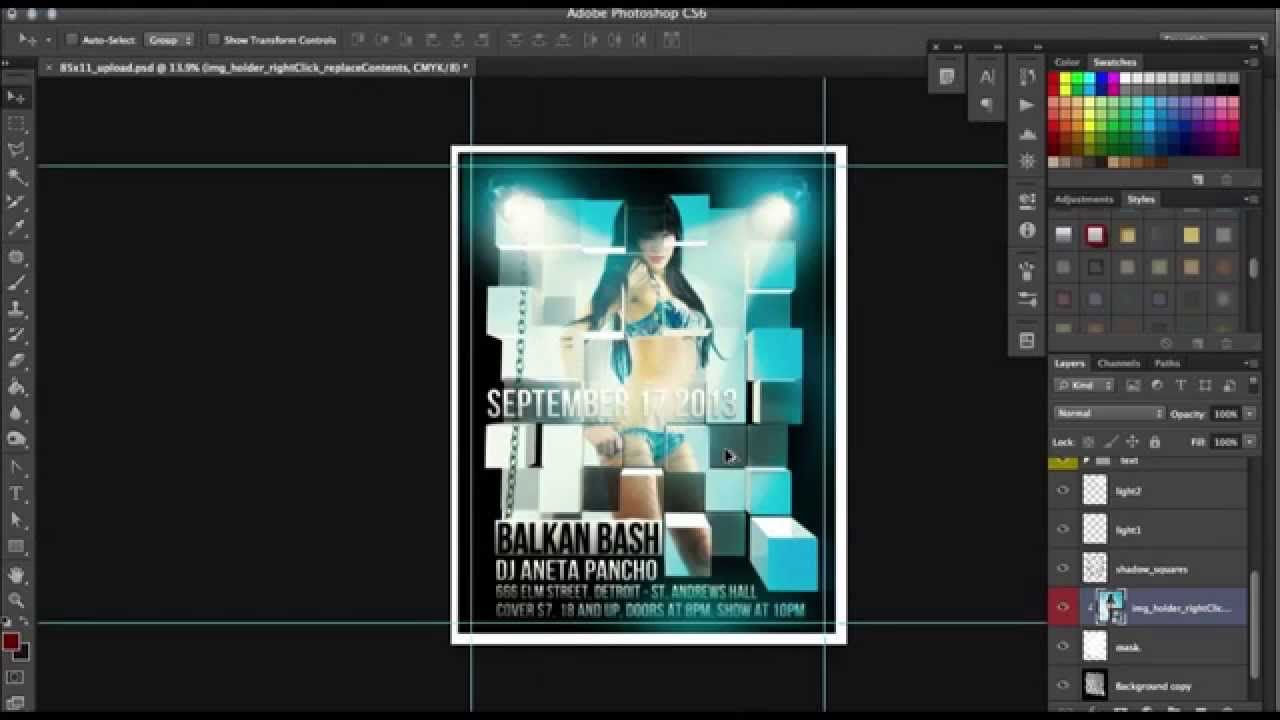Select the Move tool
The height and width of the screenshot is (720, 1280).
pyautogui.click(x=16, y=94)
